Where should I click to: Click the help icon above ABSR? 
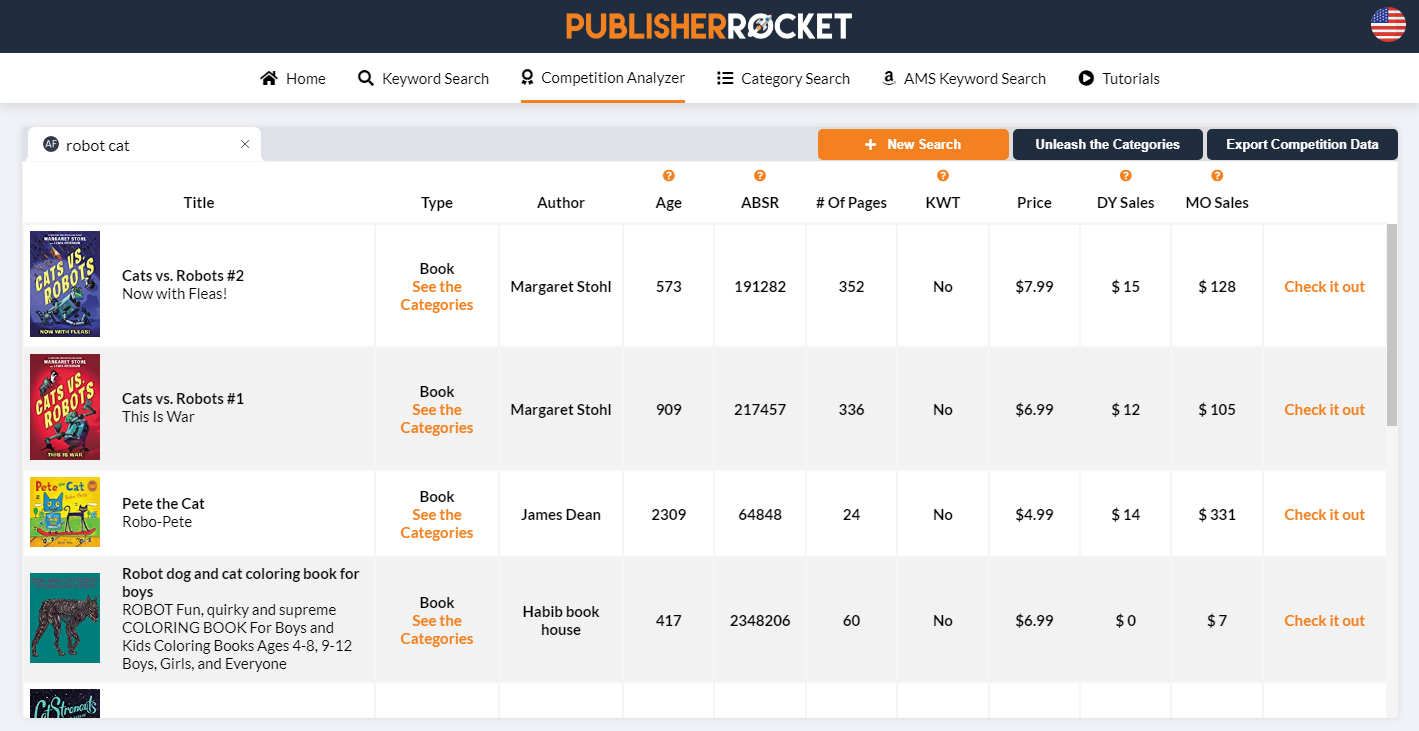pyautogui.click(x=760, y=176)
